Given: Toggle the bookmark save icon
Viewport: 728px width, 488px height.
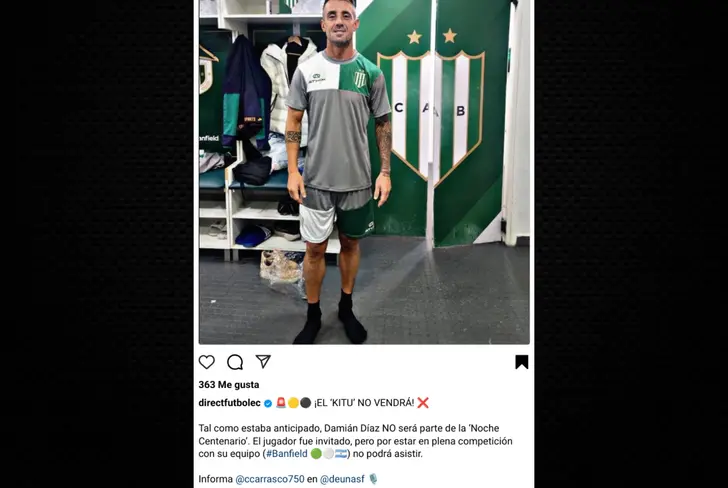Looking at the screenshot, I should coord(522,362).
